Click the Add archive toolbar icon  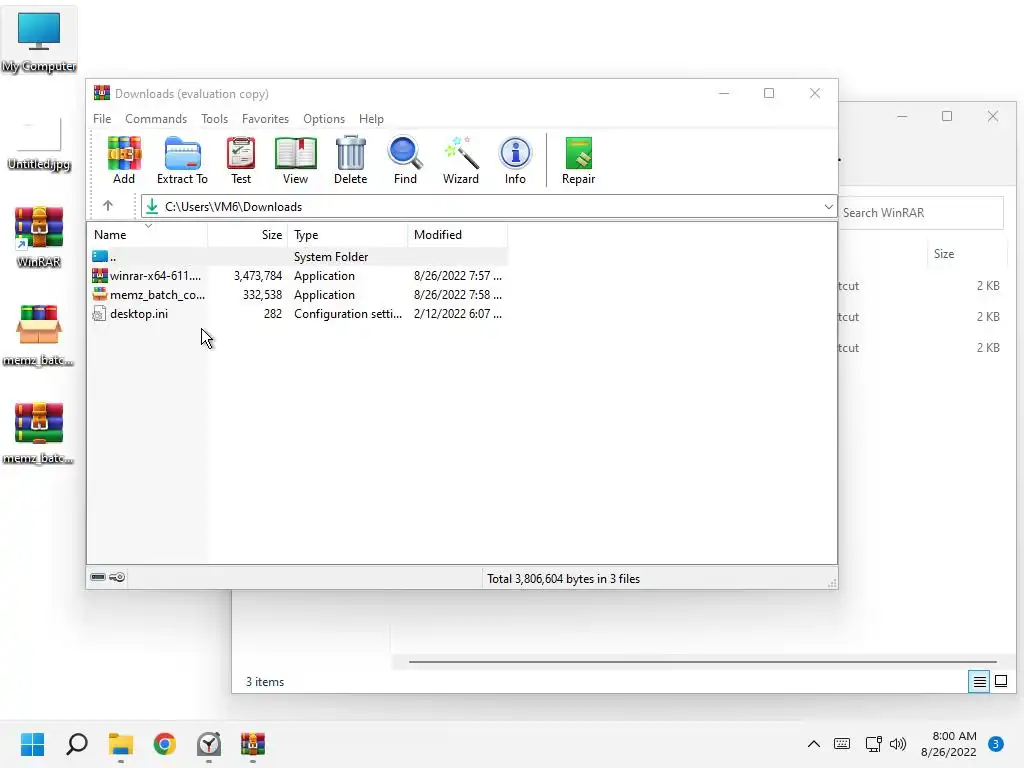(124, 161)
